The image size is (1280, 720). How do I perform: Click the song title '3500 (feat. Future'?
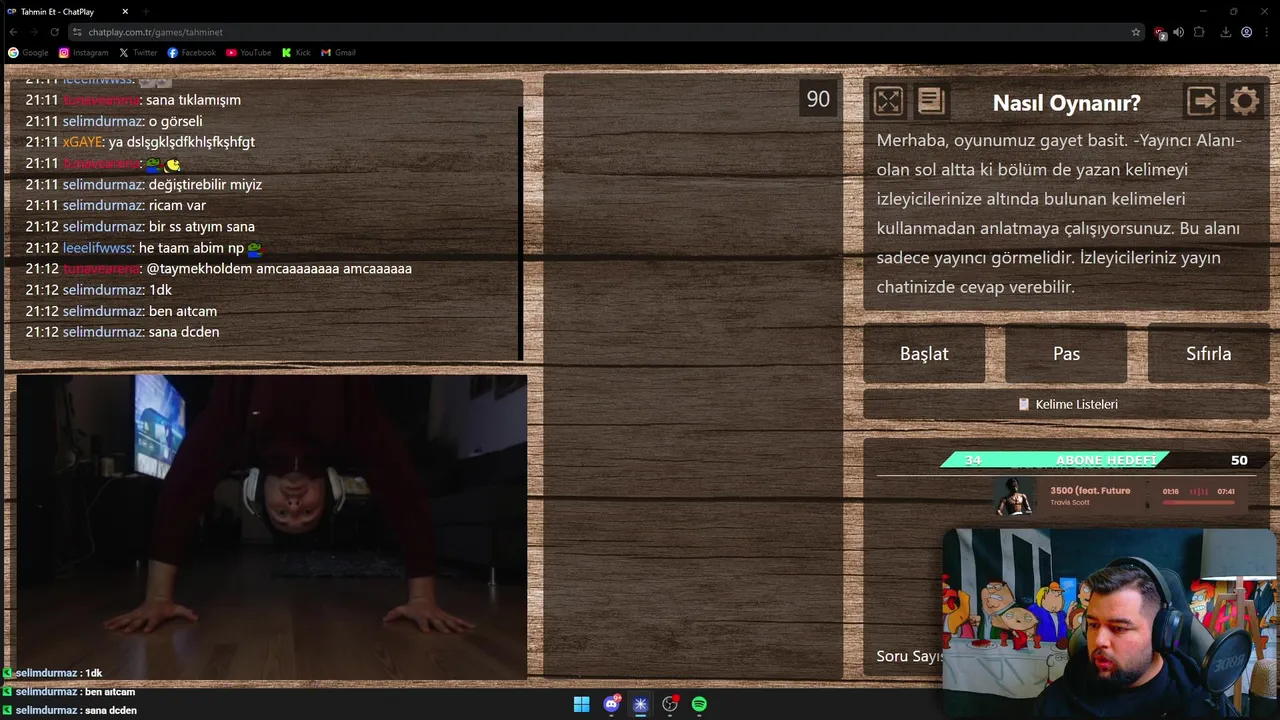(1090, 491)
